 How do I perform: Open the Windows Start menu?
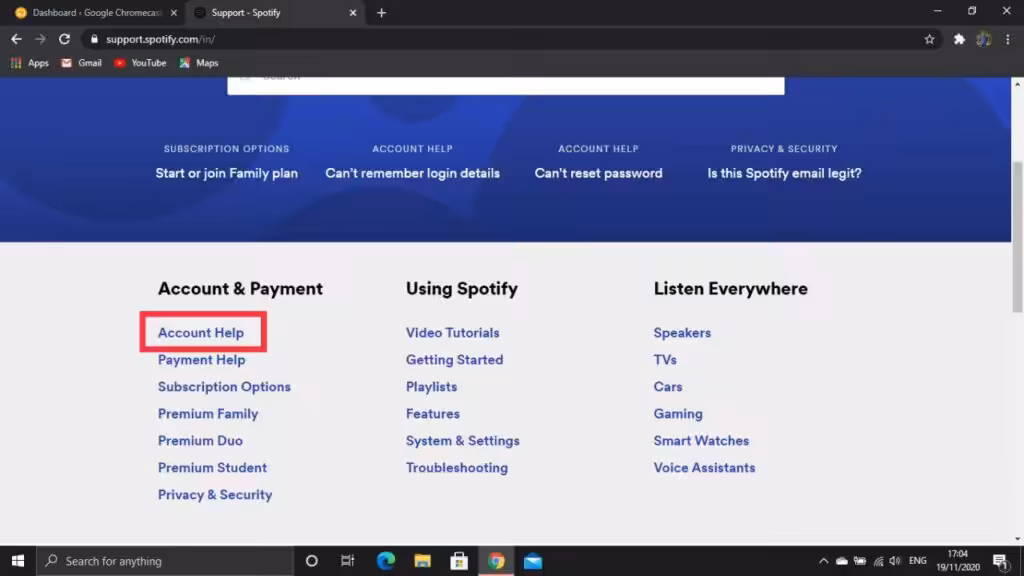[18, 561]
